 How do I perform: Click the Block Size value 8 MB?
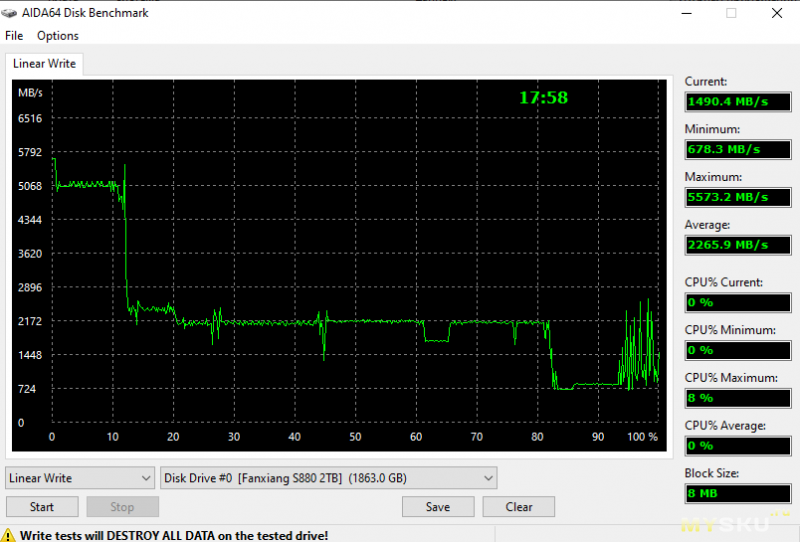[x=738, y=494]
